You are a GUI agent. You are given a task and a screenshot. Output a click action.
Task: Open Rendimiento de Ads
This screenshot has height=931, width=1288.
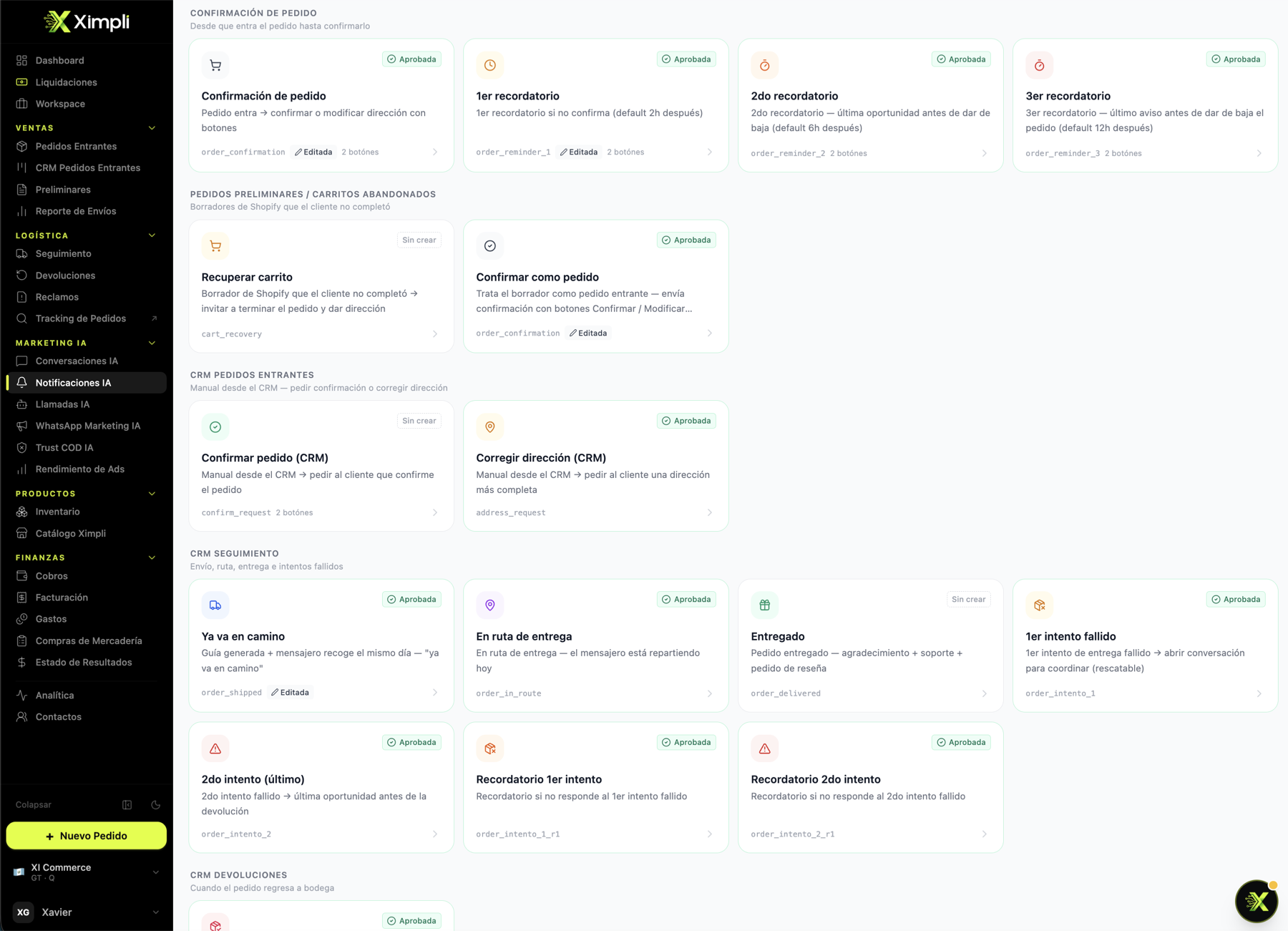[x=86, y=469]
